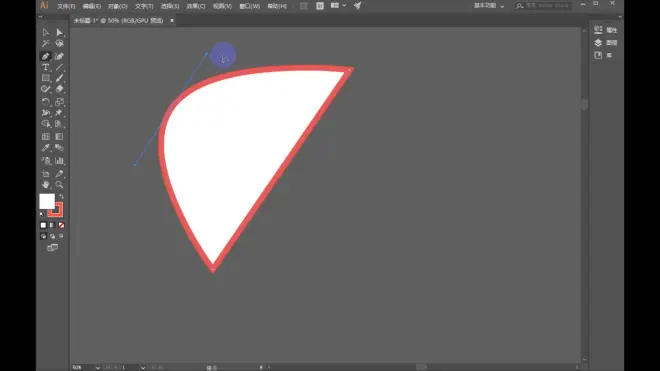Choose the Zoom tool
This screenshot has height=371, width=660.
59,185
